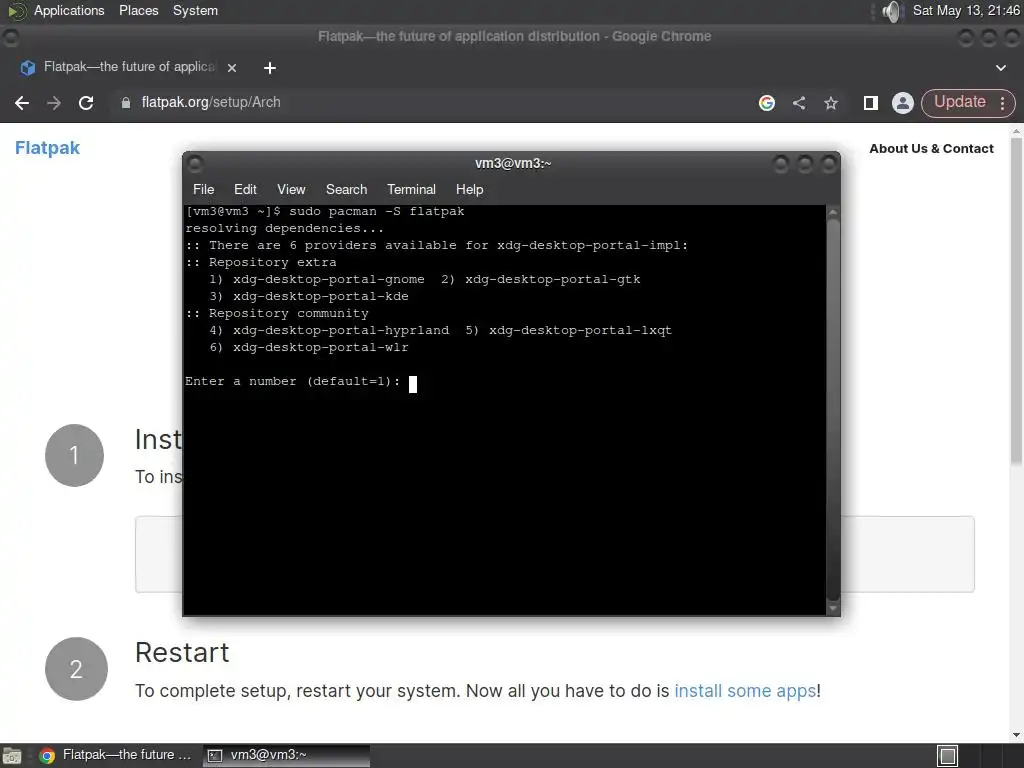The height and width of the screenshot is (768, 1024).
Task: Open a new Chrome tab
Action: click(x=270, y=68)
